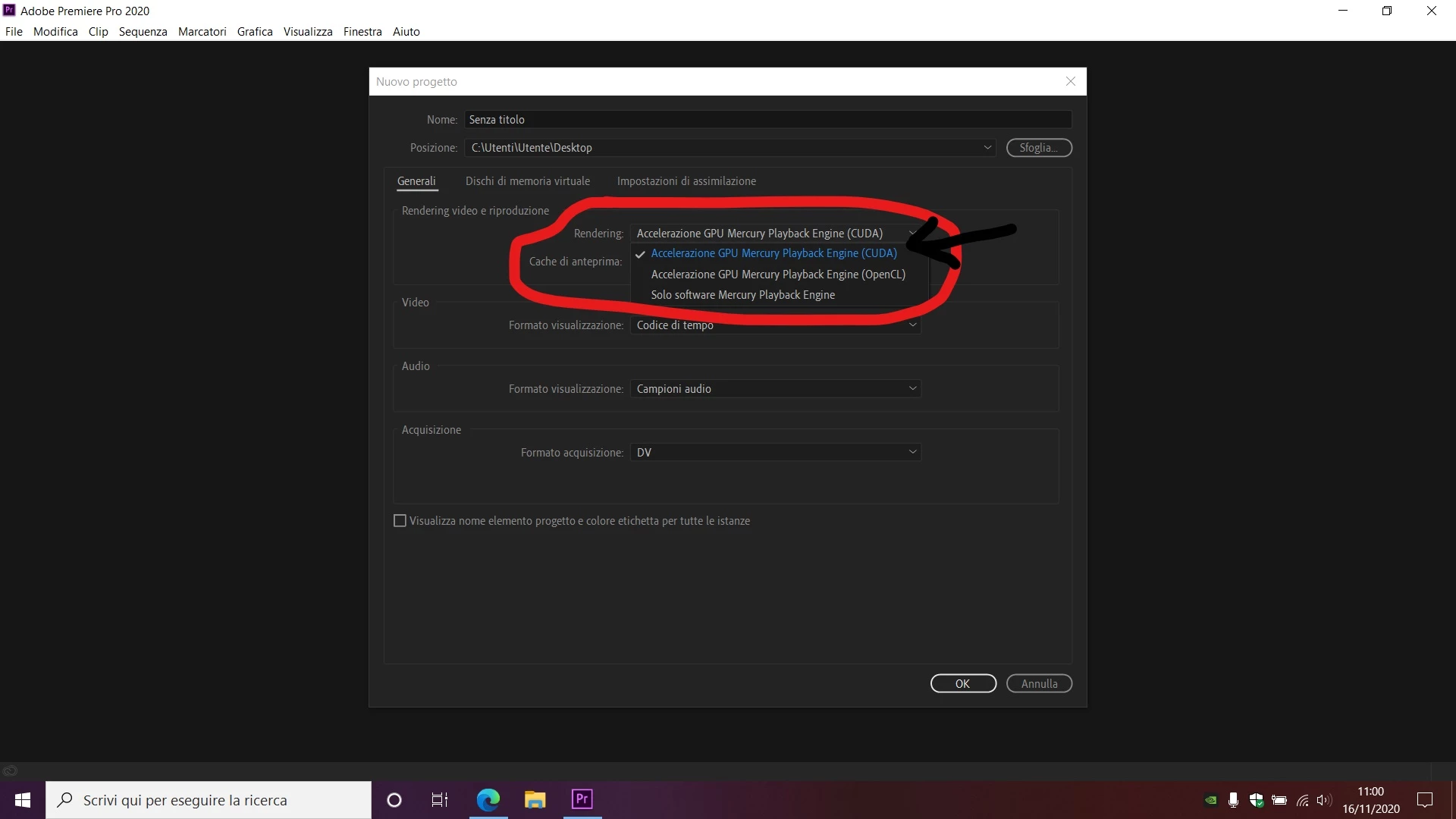This screenshot has width=1456, height=819.
Task: Click the Senza titolo name field
Action: click(767, 120)
